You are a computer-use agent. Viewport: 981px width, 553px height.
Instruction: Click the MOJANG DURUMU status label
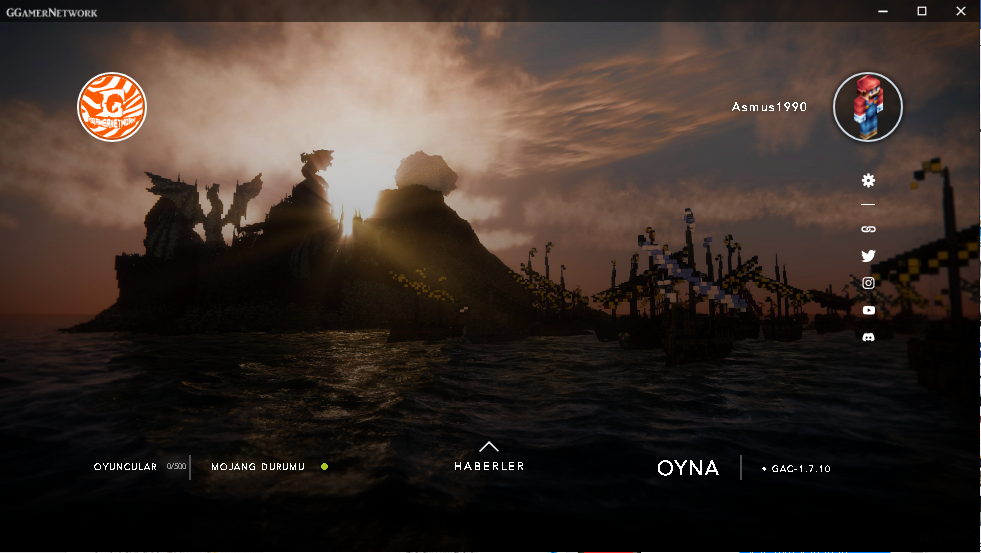(258, 467)
